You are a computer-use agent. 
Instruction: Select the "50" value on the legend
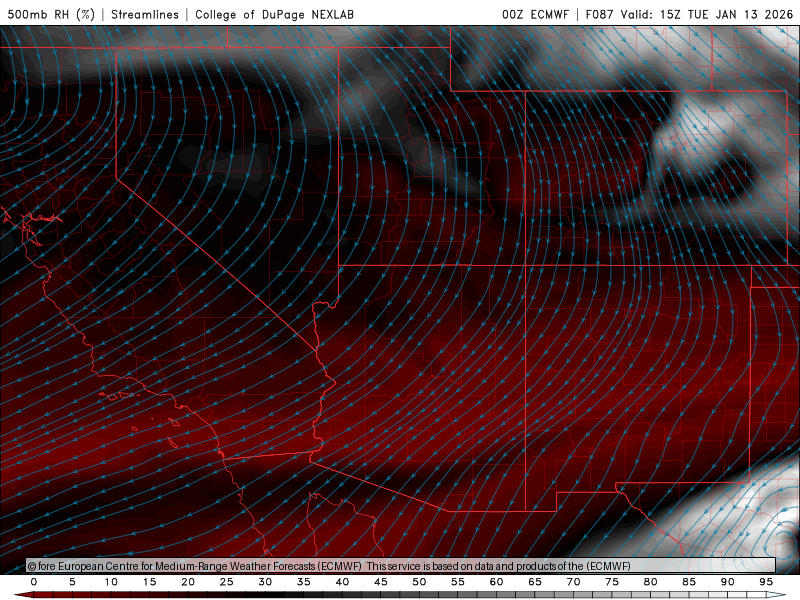(x=419, y=582)
